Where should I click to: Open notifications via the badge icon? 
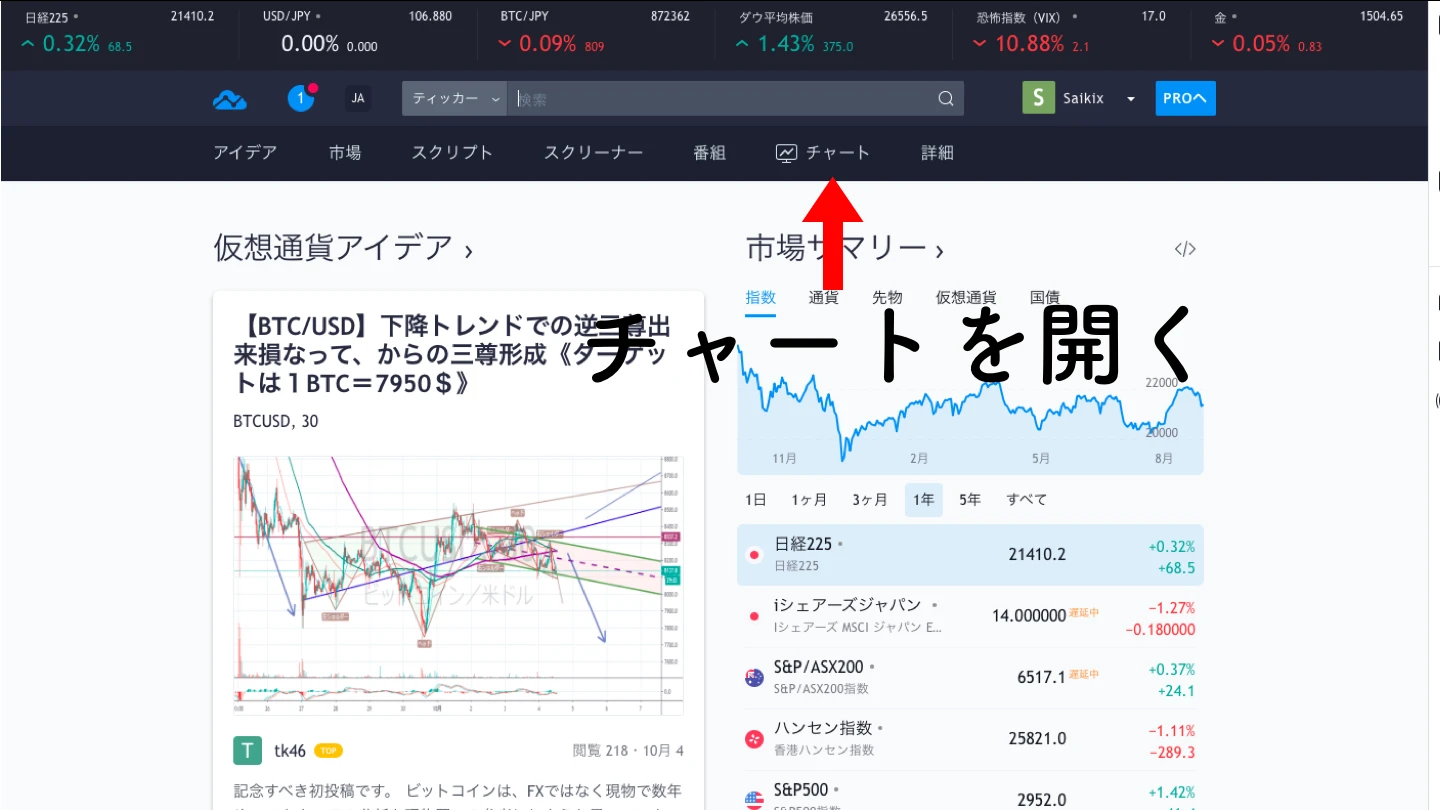[300, 97]
